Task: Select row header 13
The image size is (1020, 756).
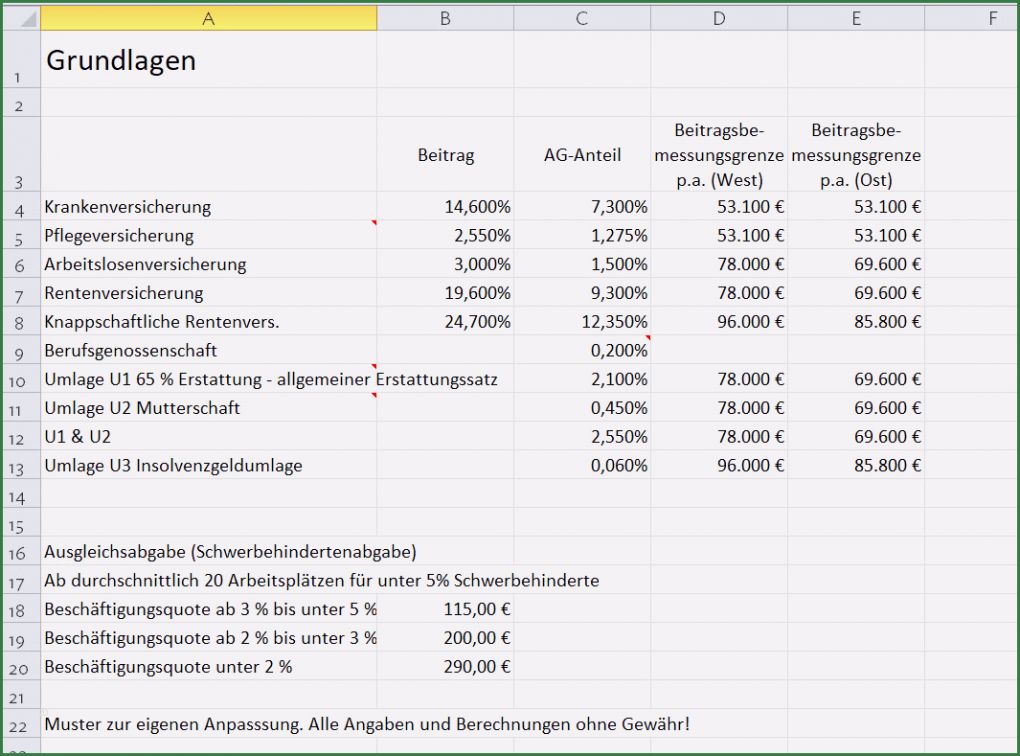Action: coord(21,465)
